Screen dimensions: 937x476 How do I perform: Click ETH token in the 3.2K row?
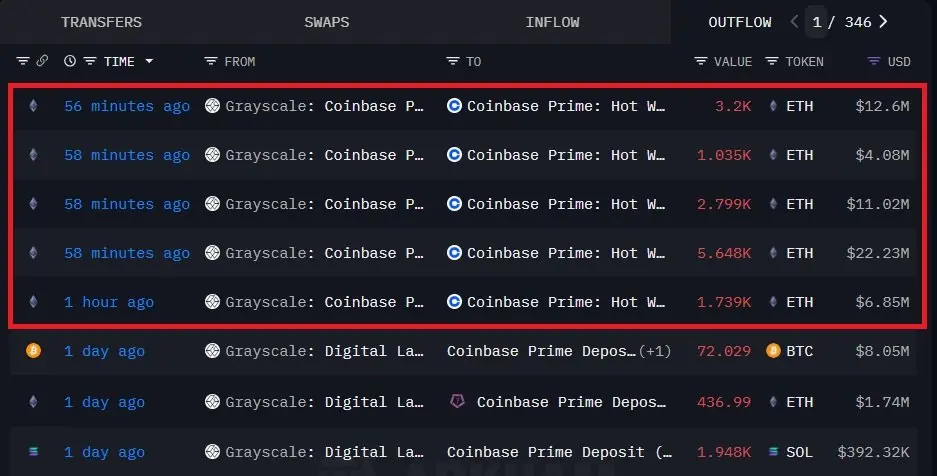(x=800, y=106)
